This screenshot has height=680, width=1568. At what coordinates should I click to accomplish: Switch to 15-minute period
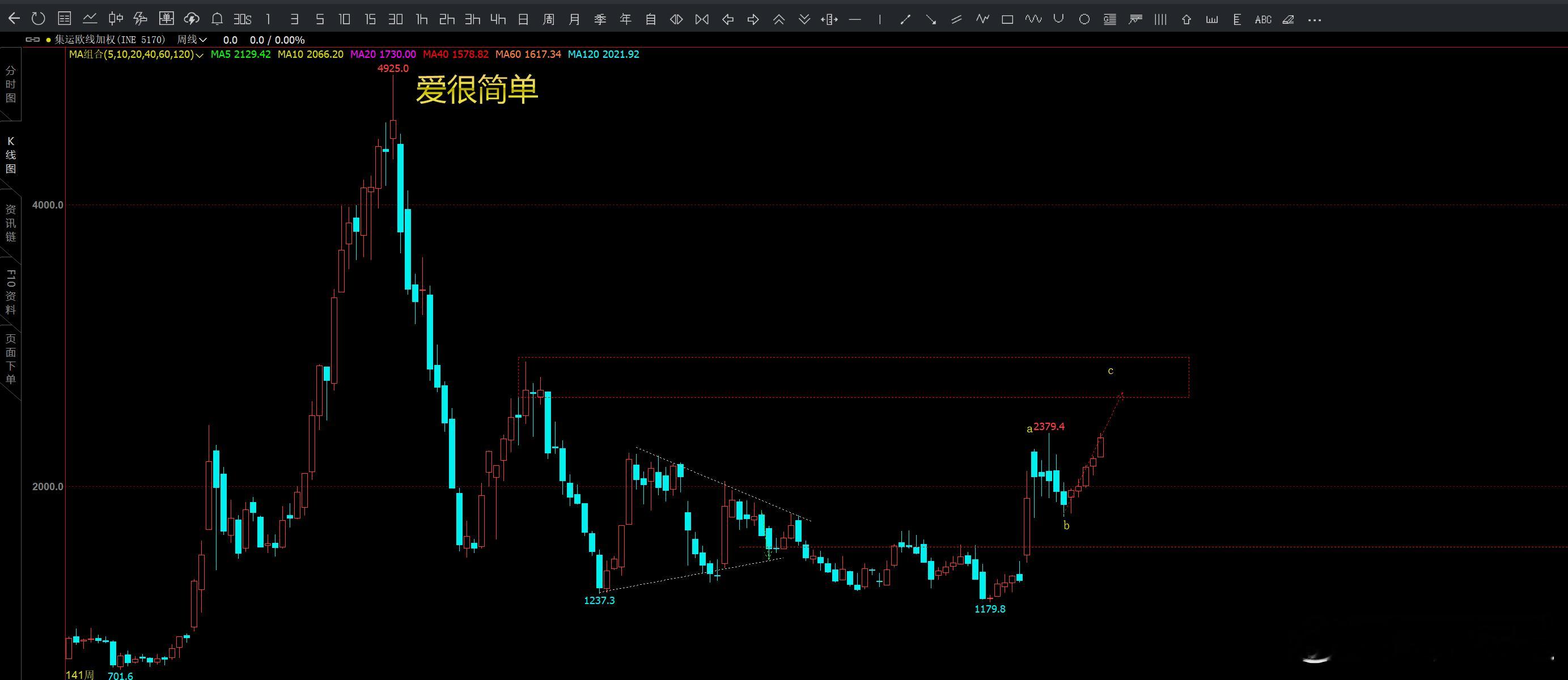[x=370, y=19]
